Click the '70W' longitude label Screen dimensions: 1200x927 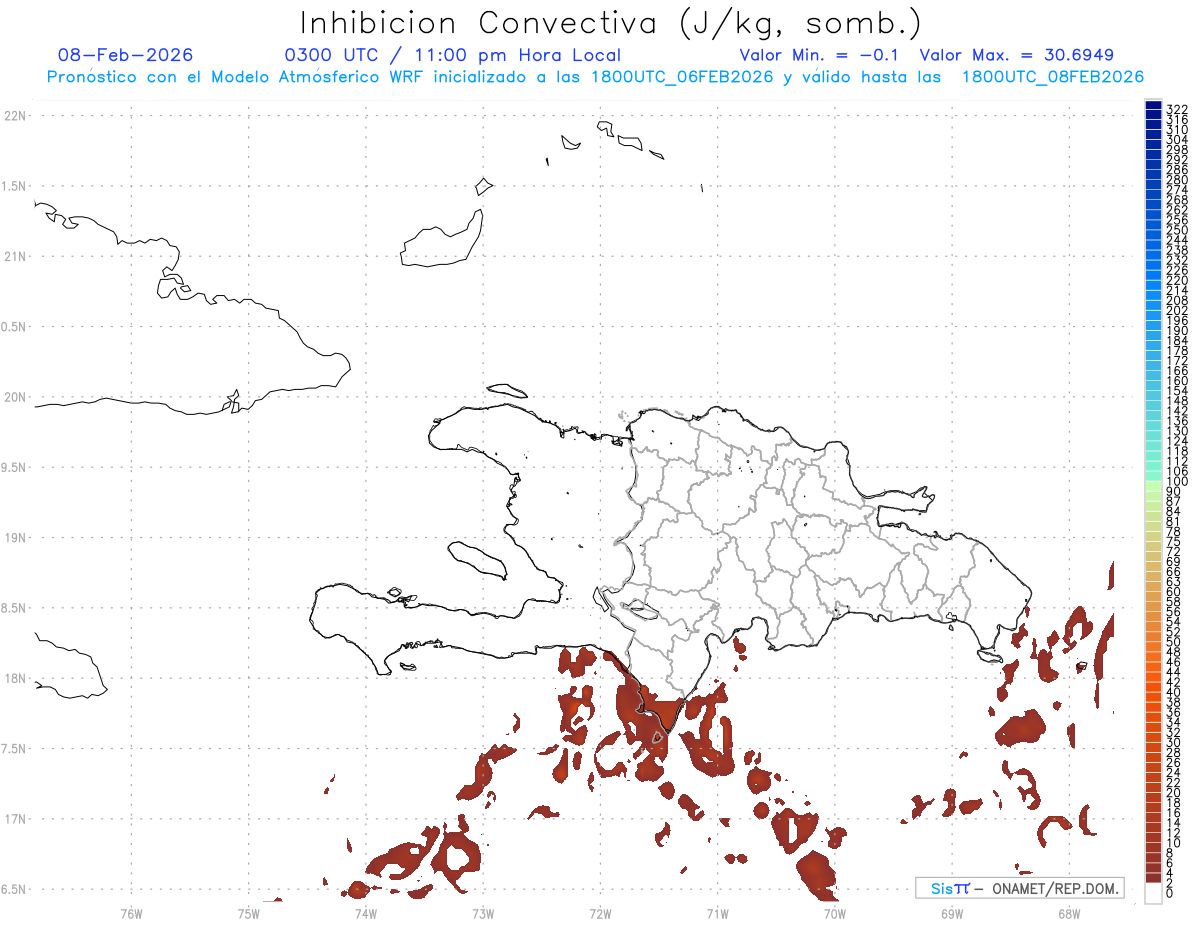click(834, 913)
